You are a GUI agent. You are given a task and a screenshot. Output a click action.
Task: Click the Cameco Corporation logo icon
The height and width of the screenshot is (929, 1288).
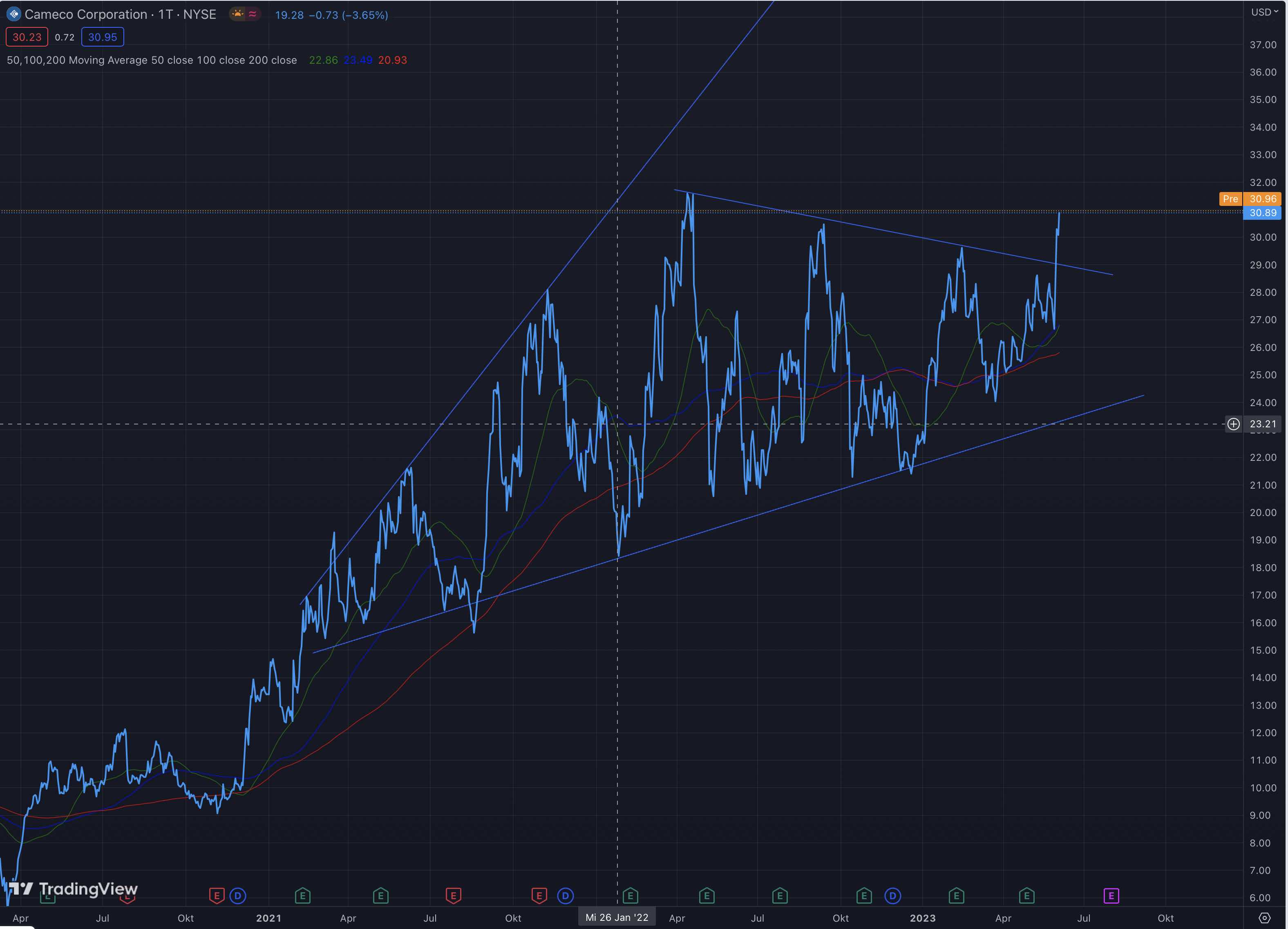click(x=13, y=14)
